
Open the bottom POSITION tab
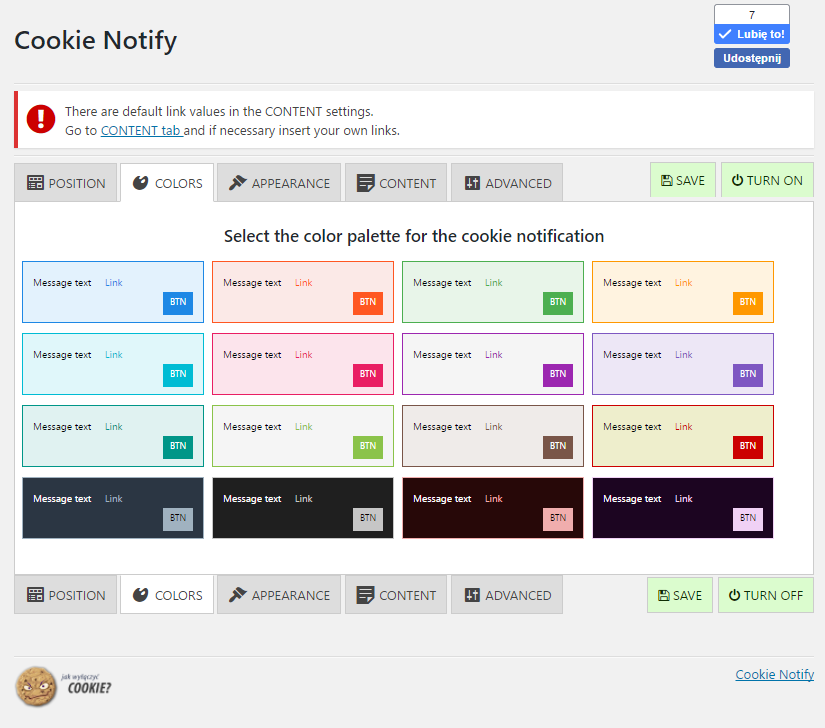(65, 594)
